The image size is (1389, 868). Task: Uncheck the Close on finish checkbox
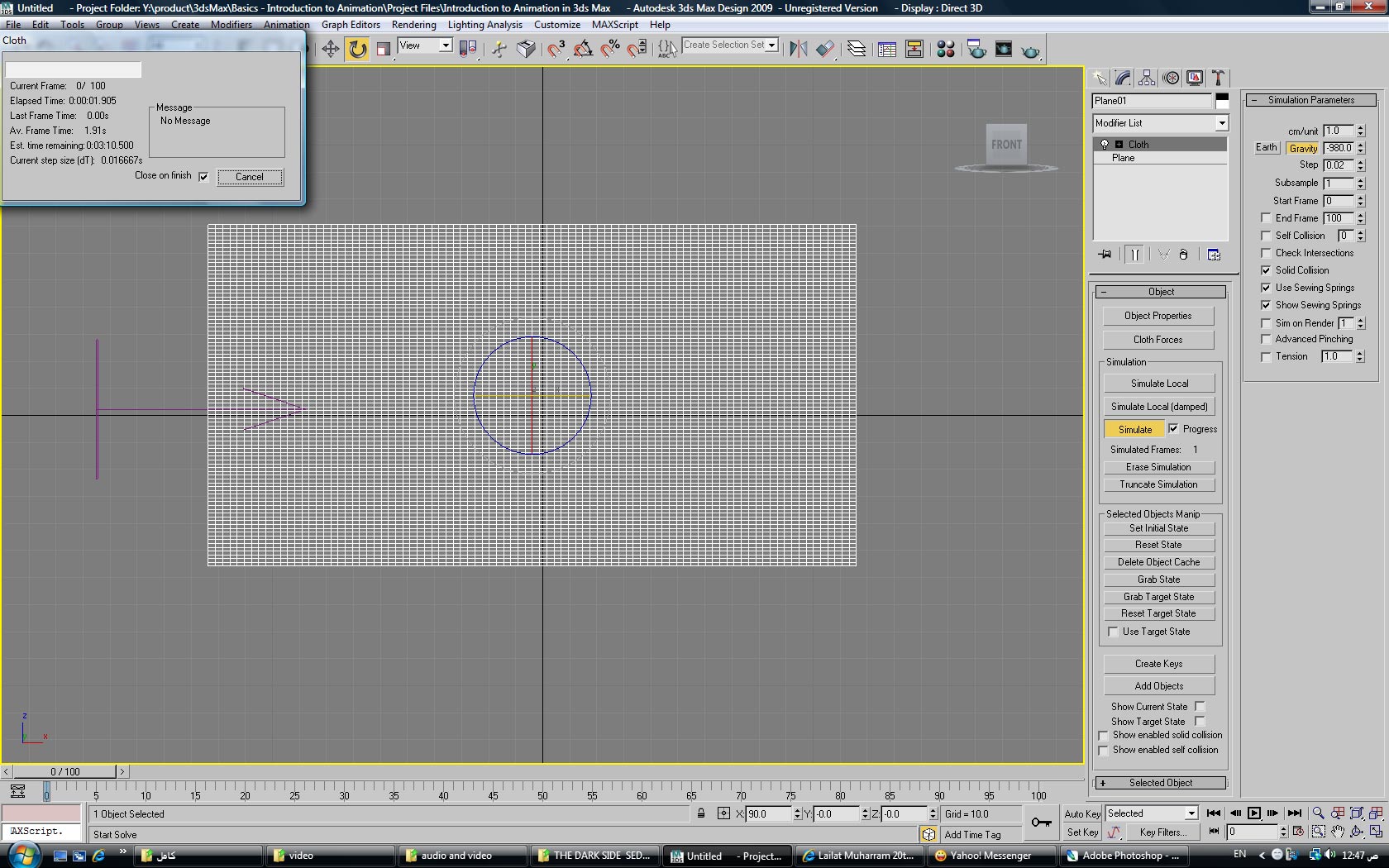pos(203,177)
